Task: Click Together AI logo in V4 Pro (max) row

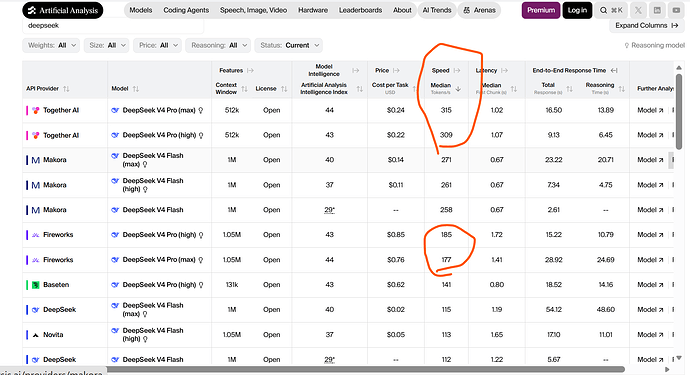Action: tap(36, 110)
